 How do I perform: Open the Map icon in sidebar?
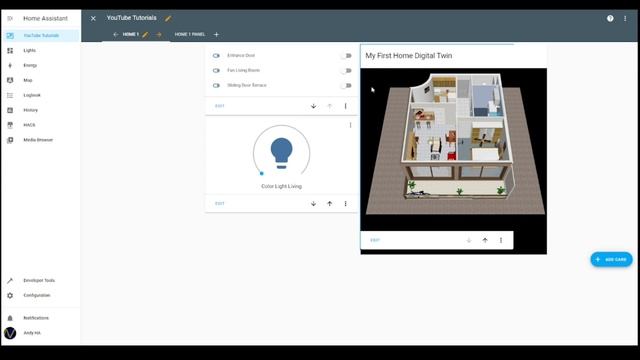(10, 80)
